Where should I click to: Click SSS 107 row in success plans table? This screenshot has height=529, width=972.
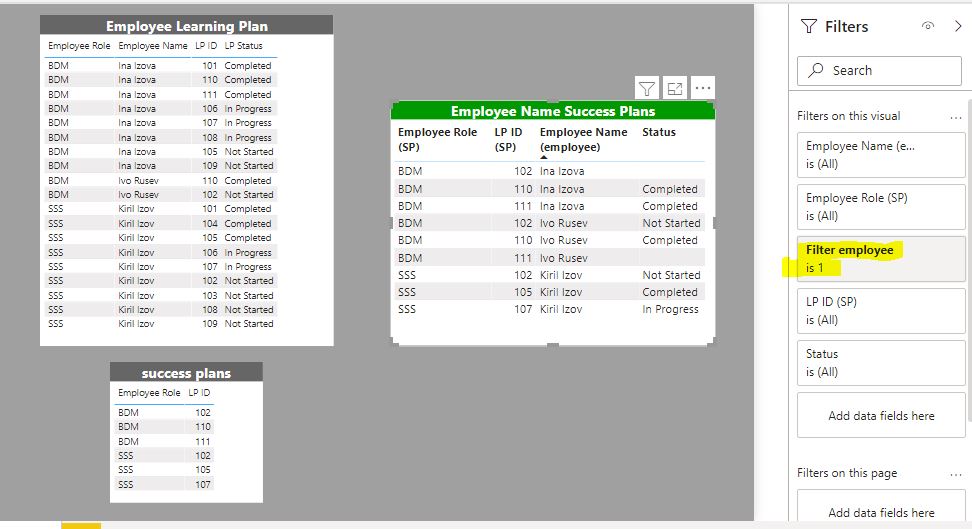tap(164, 484)
